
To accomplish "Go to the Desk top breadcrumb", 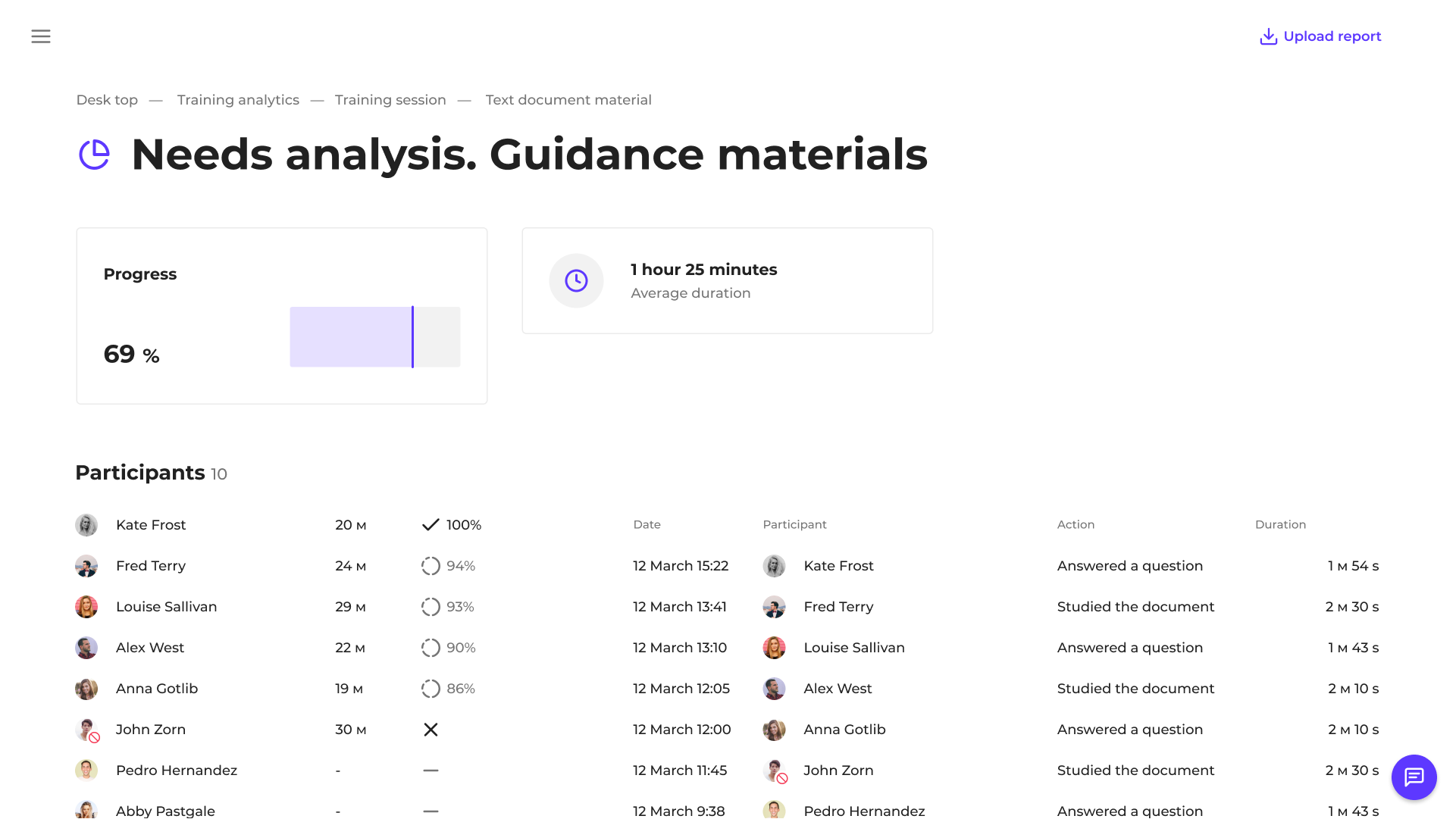I will [x=107, y=100].
